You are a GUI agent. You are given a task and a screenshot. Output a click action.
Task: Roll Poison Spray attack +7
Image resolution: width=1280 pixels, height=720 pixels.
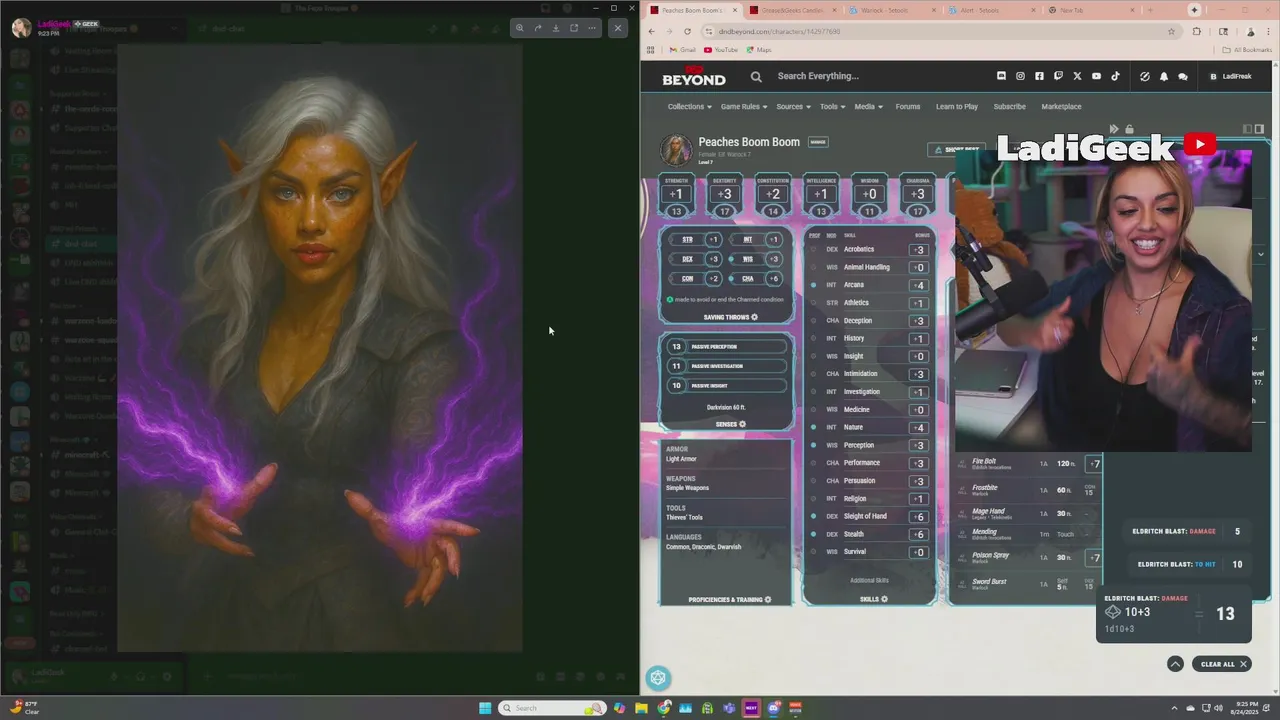tap(1094, 557)
